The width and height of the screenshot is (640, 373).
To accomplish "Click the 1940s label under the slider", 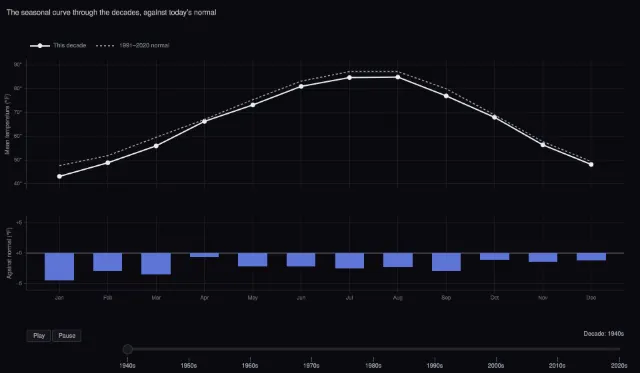I will click(127, 365).
